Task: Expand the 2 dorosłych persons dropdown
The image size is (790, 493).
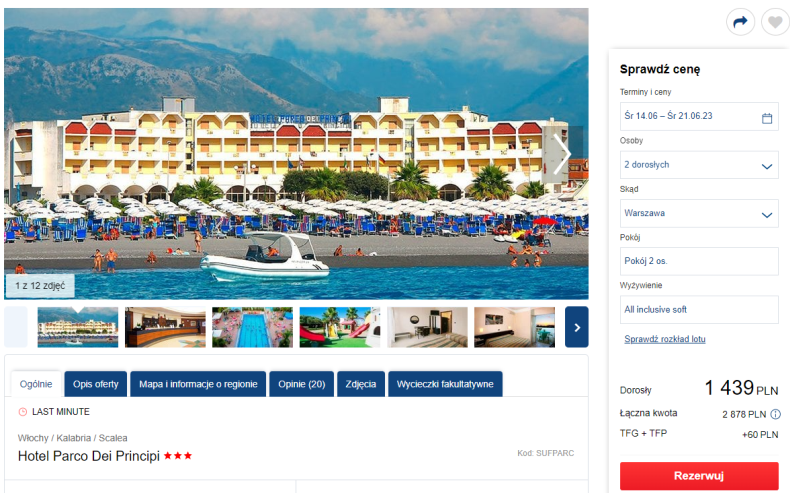Action: pyautogui.click(x=699, y=165)
